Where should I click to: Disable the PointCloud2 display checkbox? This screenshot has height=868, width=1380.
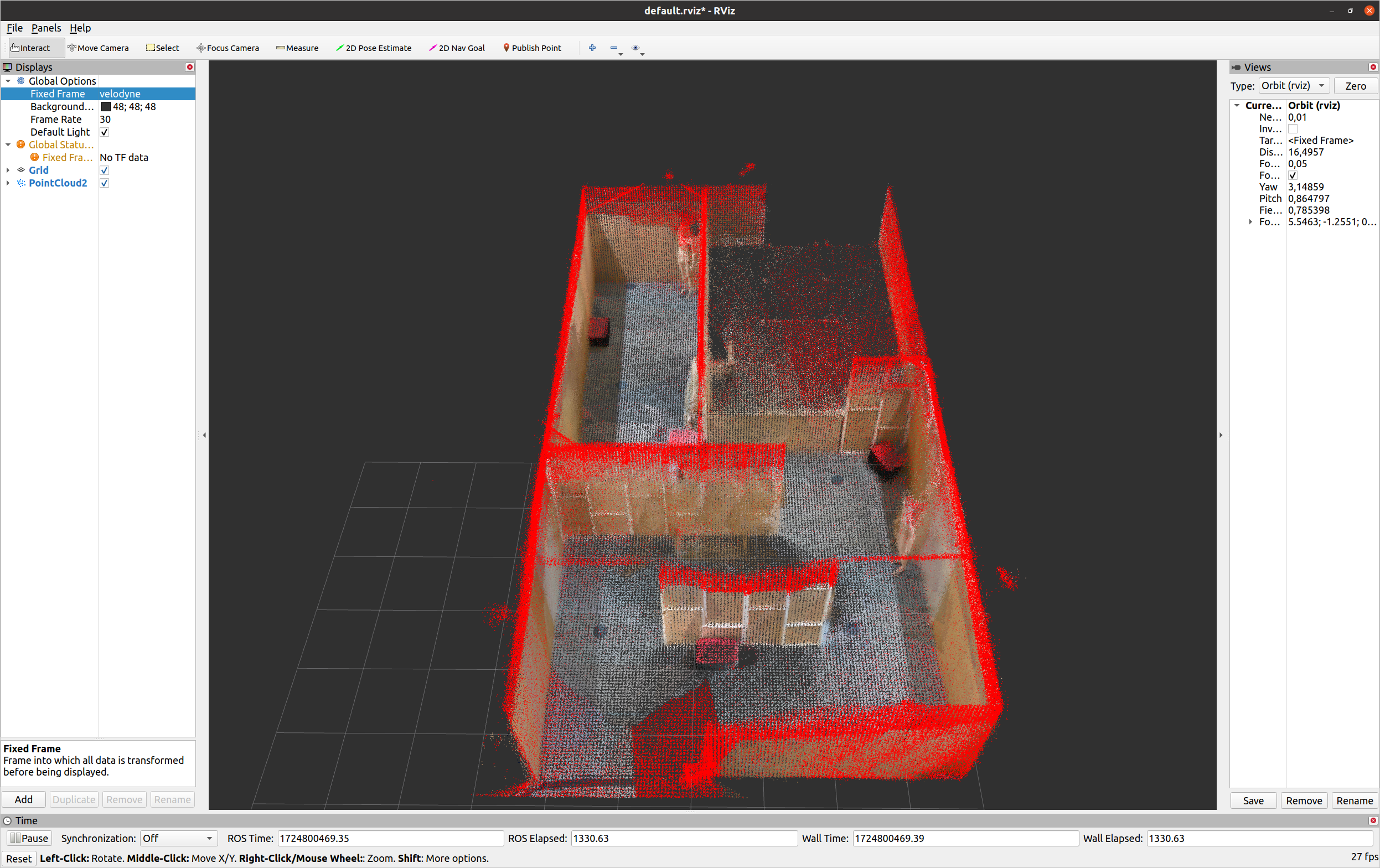coord(104,183)
